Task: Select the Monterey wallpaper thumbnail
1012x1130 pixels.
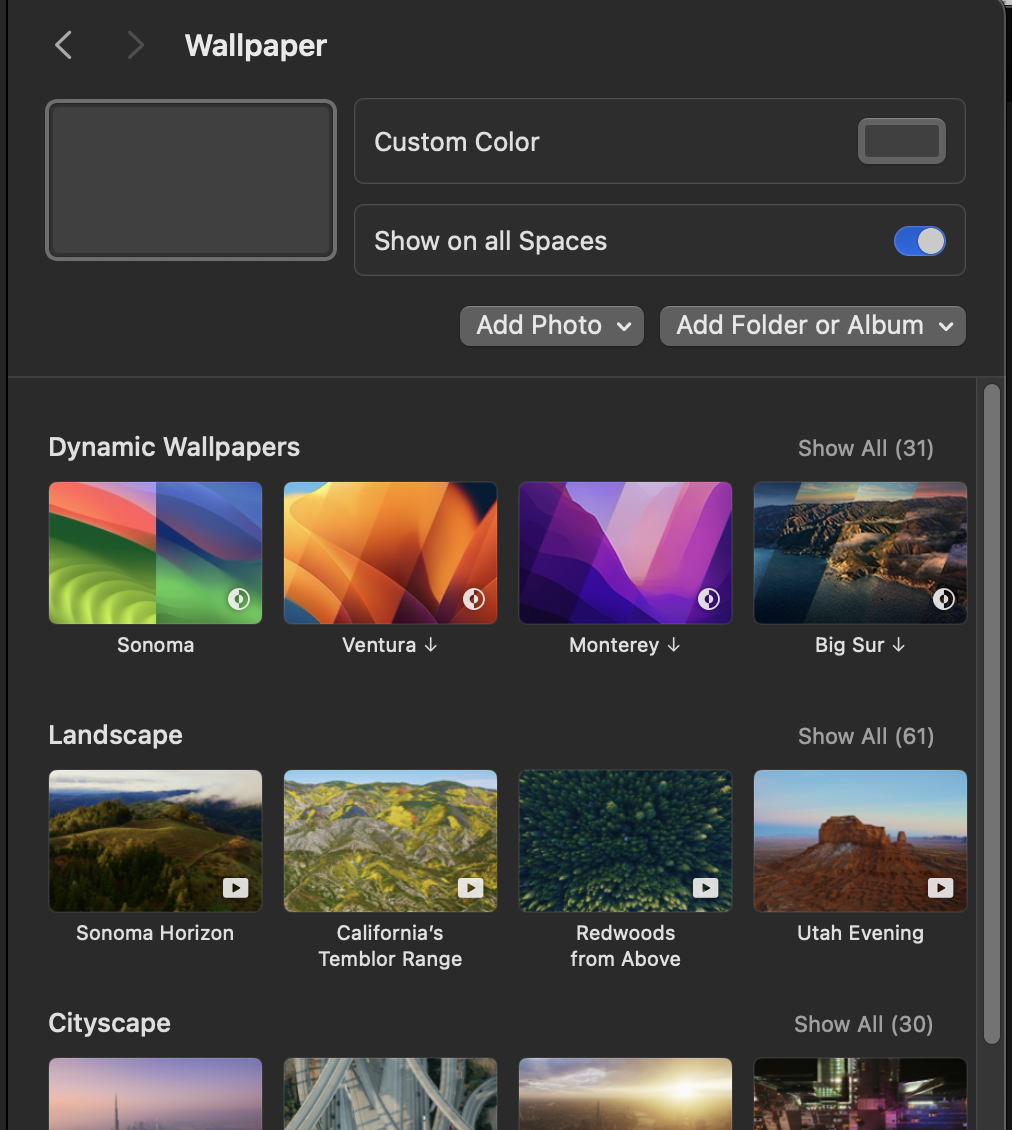Action: coord(625,553)
